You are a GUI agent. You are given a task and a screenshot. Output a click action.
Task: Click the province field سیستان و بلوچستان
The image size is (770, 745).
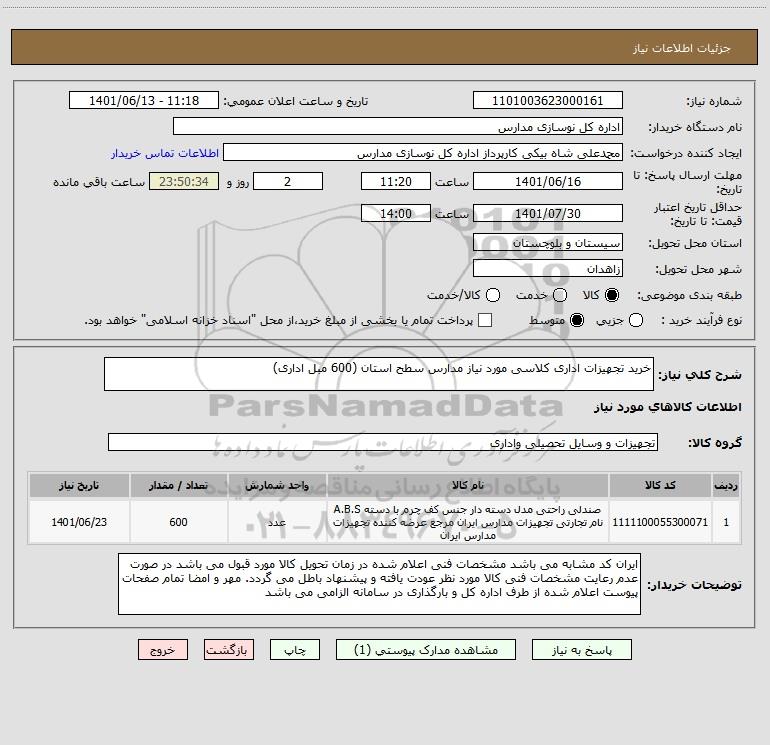tap(548, 242)
